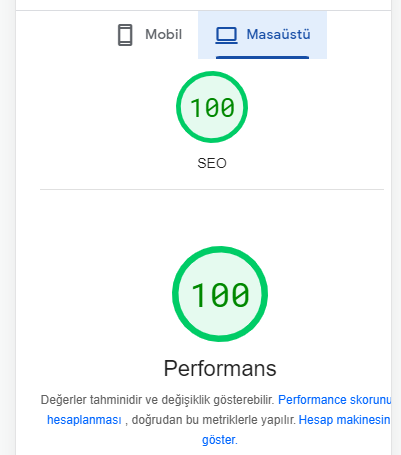
Task: Click the SEO label under gauge
Action: (x=212, y=163)
